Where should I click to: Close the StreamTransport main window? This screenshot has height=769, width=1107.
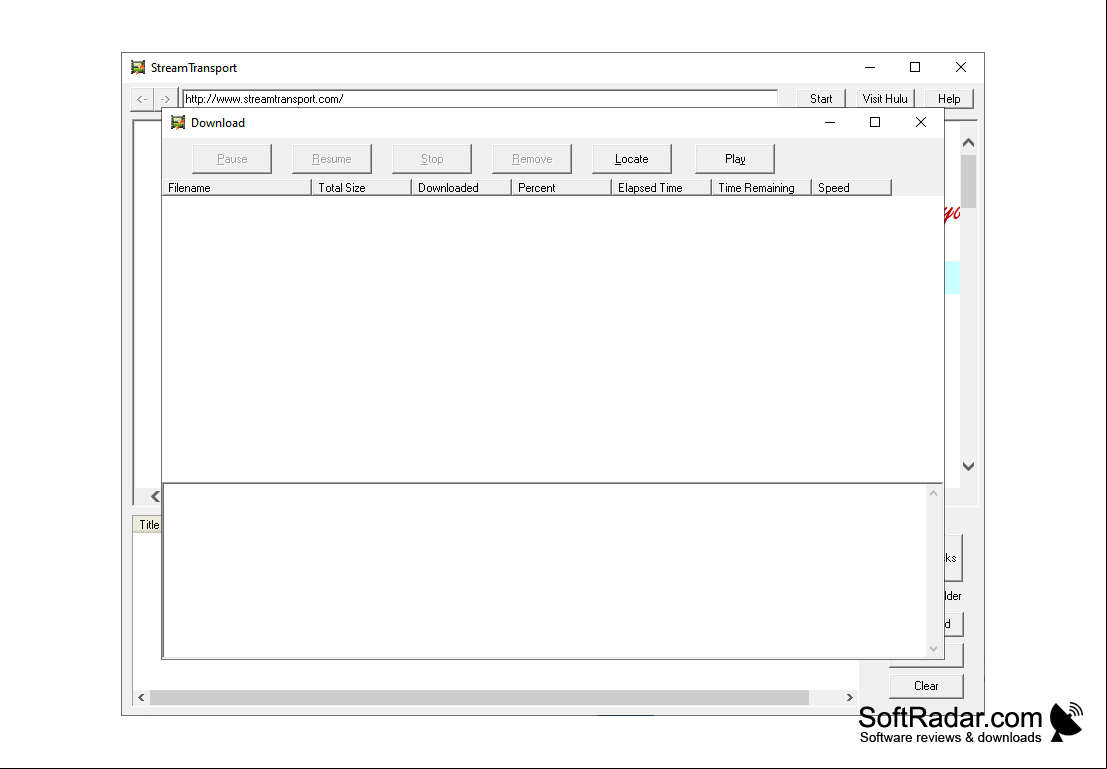[961, 67]
